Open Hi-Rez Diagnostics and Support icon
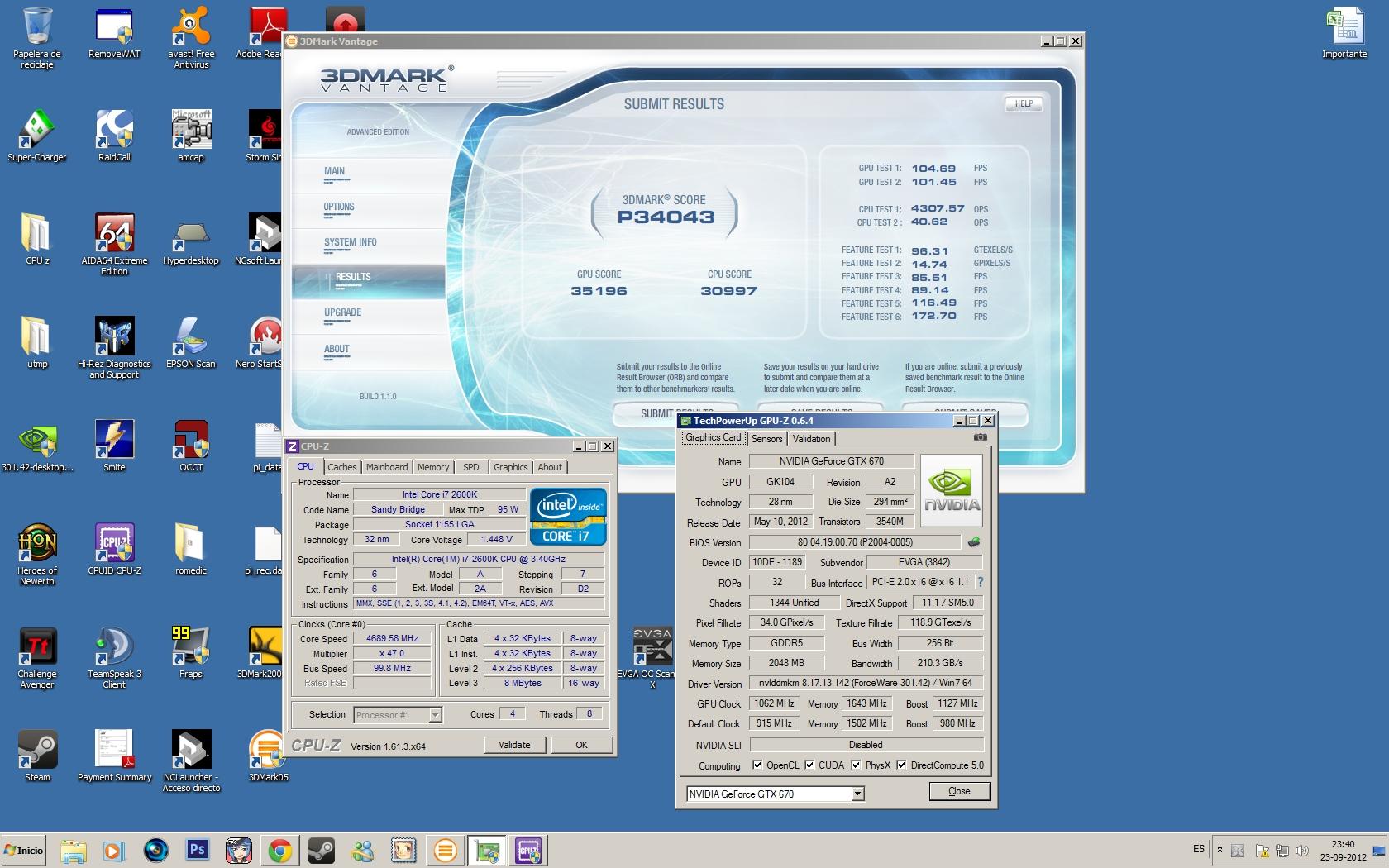Viewport: 1389px width, 868px height. [114, 348]
